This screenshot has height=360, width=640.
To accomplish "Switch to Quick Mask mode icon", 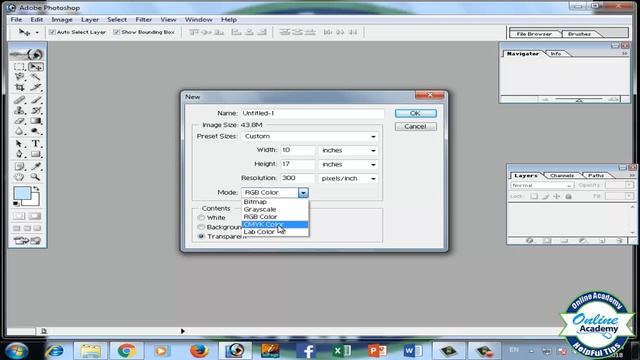I will [35, 216].
